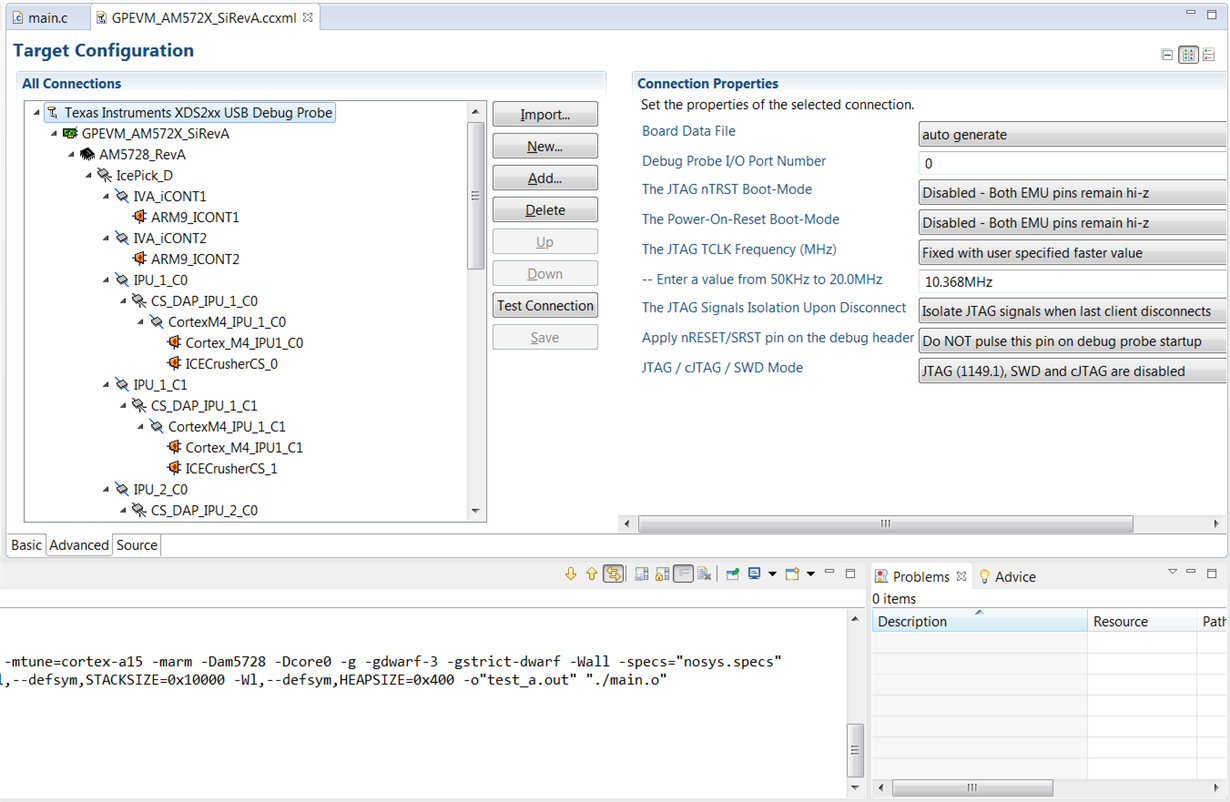The width and height of the screenshot is (1230, 802).
Task: Click the first build console view icon after separator
Action: pos(642,574)
